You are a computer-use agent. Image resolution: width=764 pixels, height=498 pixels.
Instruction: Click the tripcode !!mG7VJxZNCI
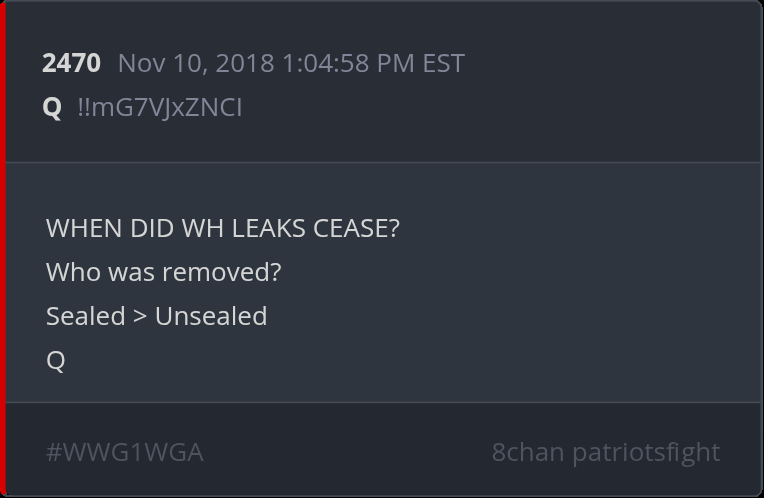pyautogui.click(x=159, y=107)
